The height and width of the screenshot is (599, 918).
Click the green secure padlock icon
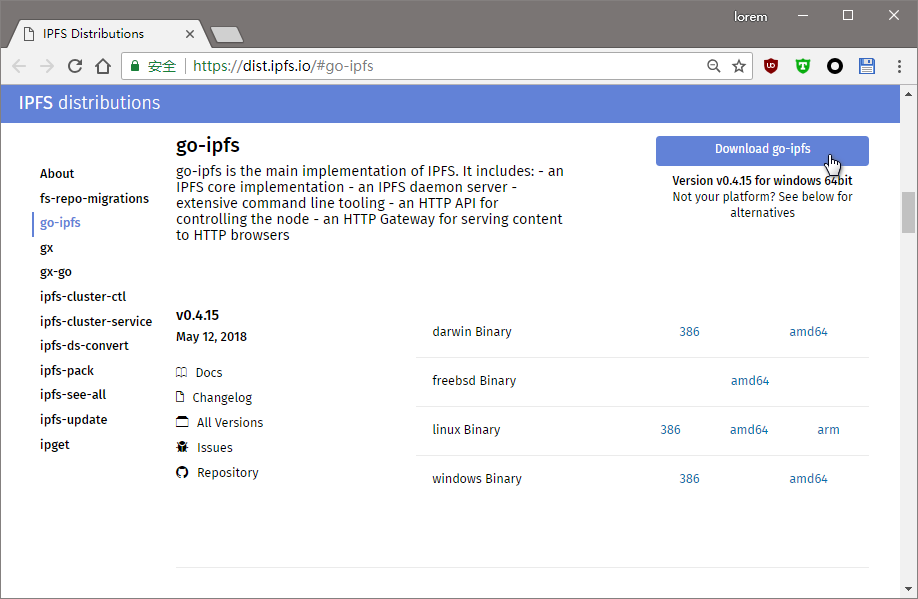[x=135, y=66]
